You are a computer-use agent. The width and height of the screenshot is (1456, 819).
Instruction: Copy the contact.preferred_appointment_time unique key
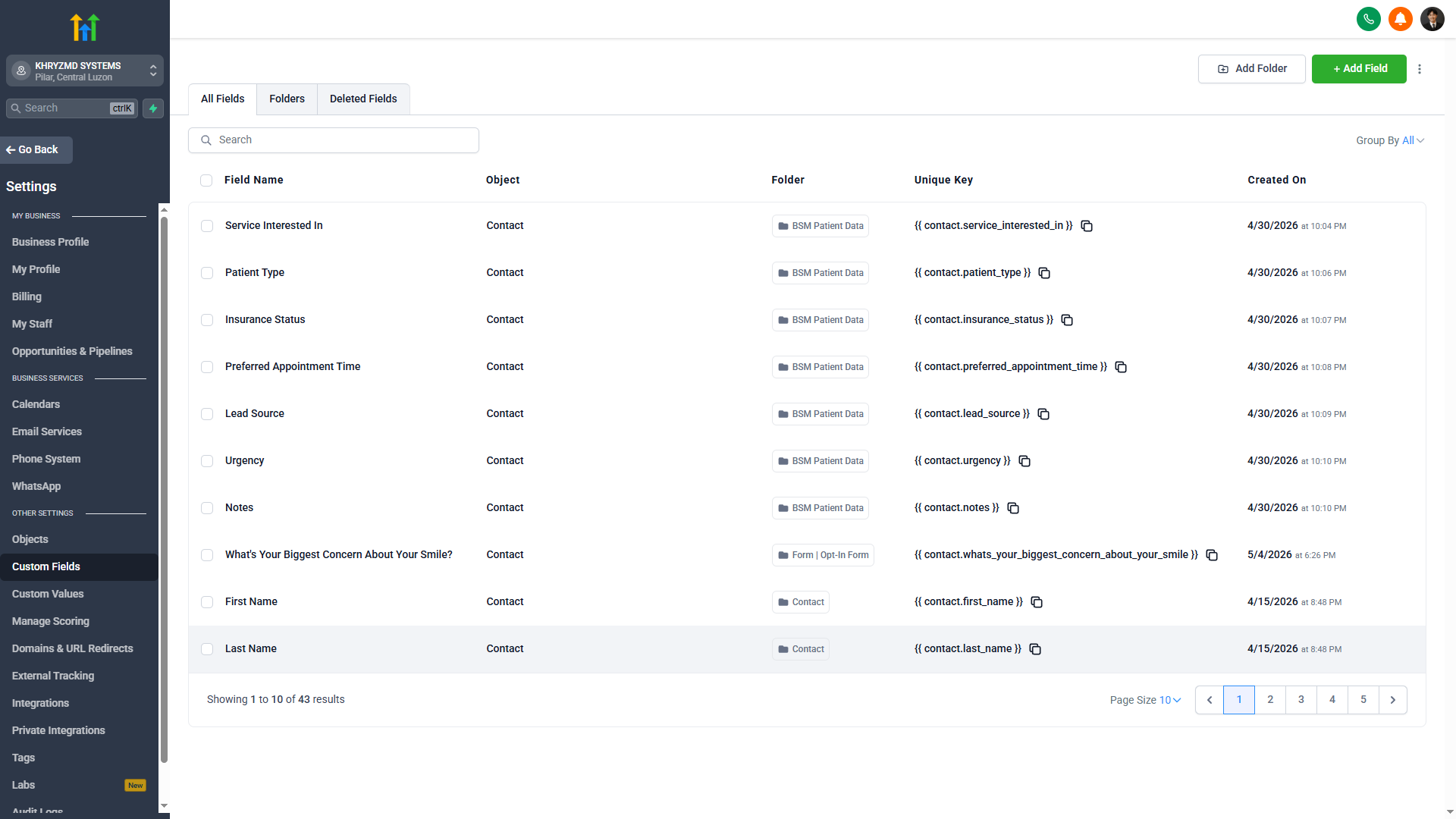[1121, 367]
